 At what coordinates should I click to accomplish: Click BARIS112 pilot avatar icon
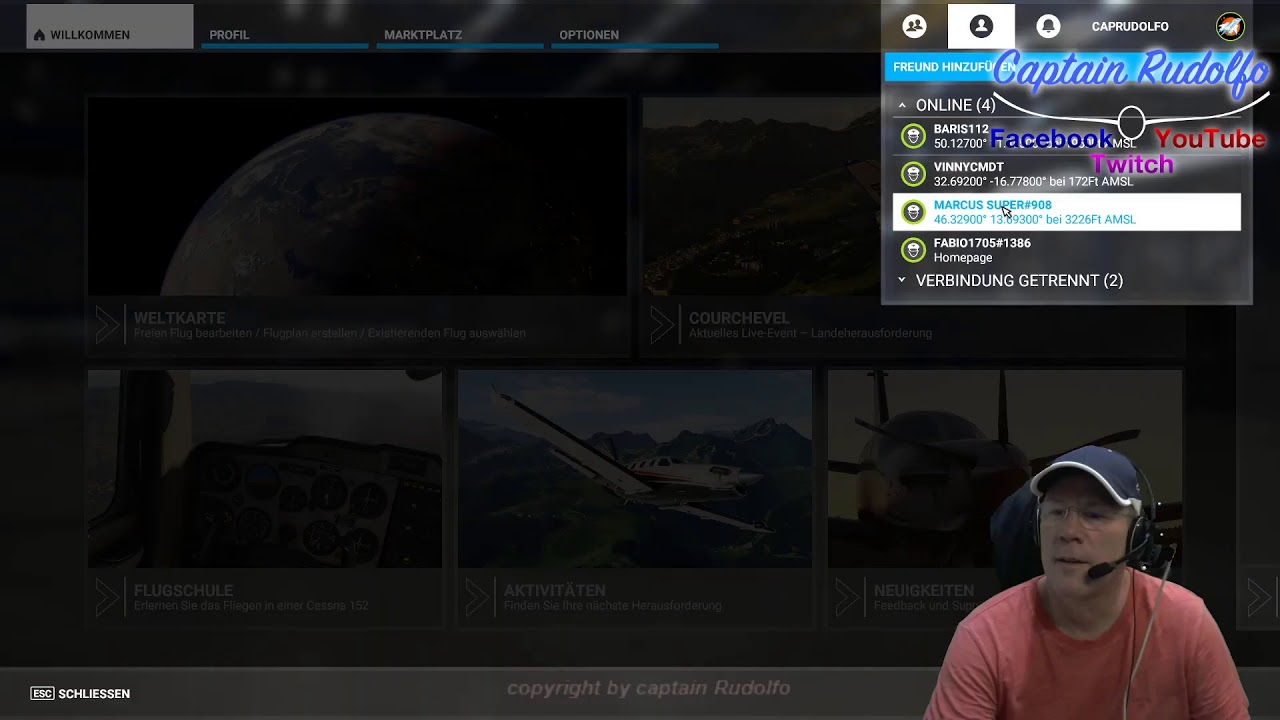pos(913,136)
